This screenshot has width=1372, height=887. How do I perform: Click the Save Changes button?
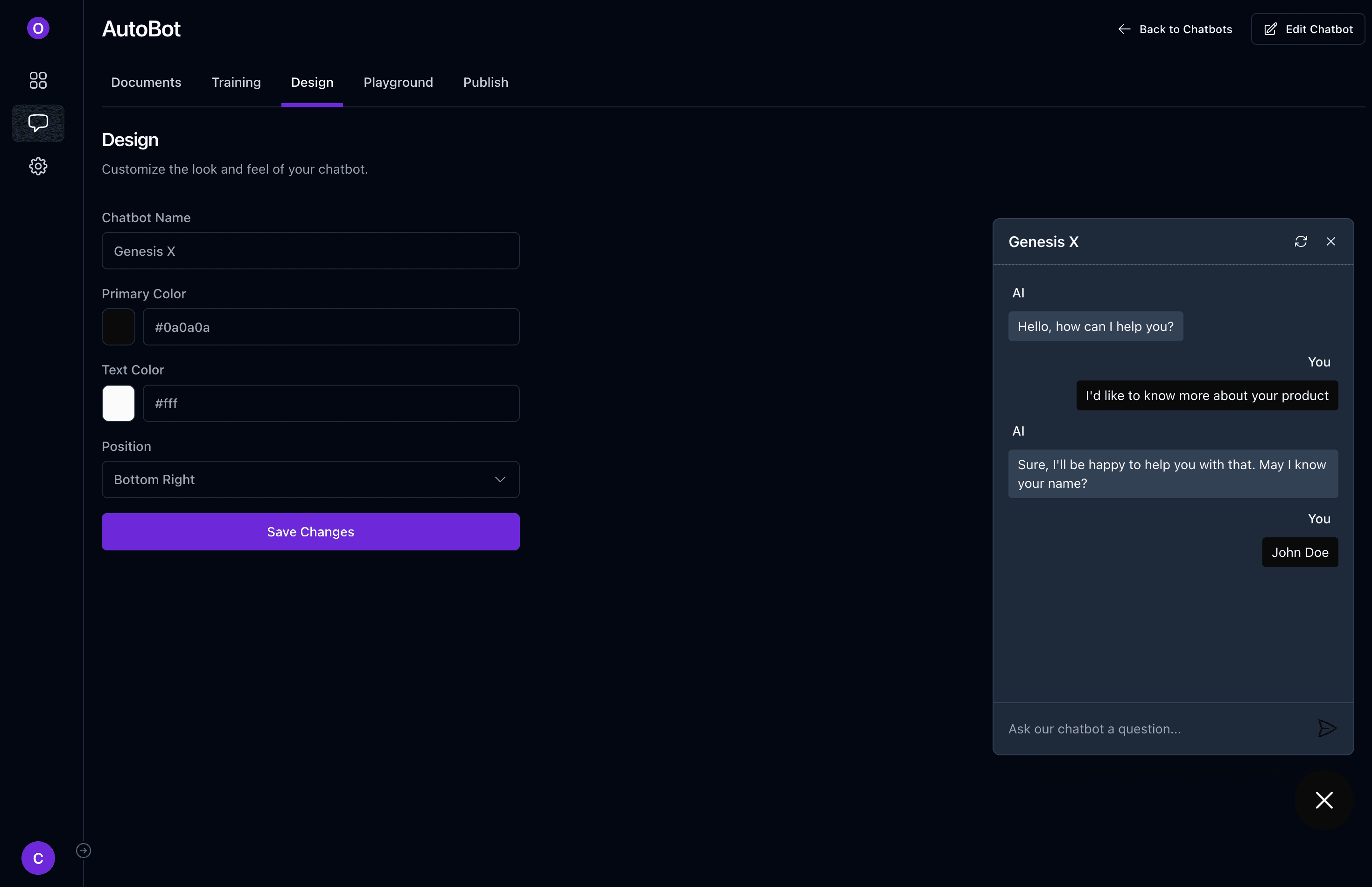click(x=310, y=531)
